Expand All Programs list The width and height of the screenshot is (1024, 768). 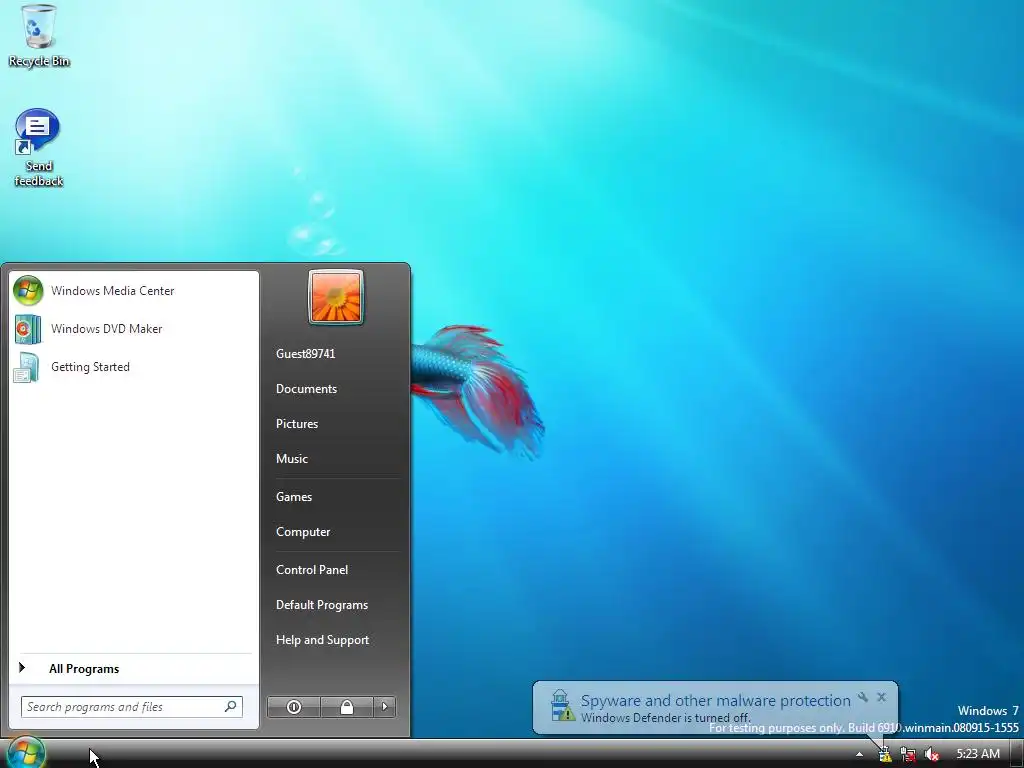(x=134, y=669)
